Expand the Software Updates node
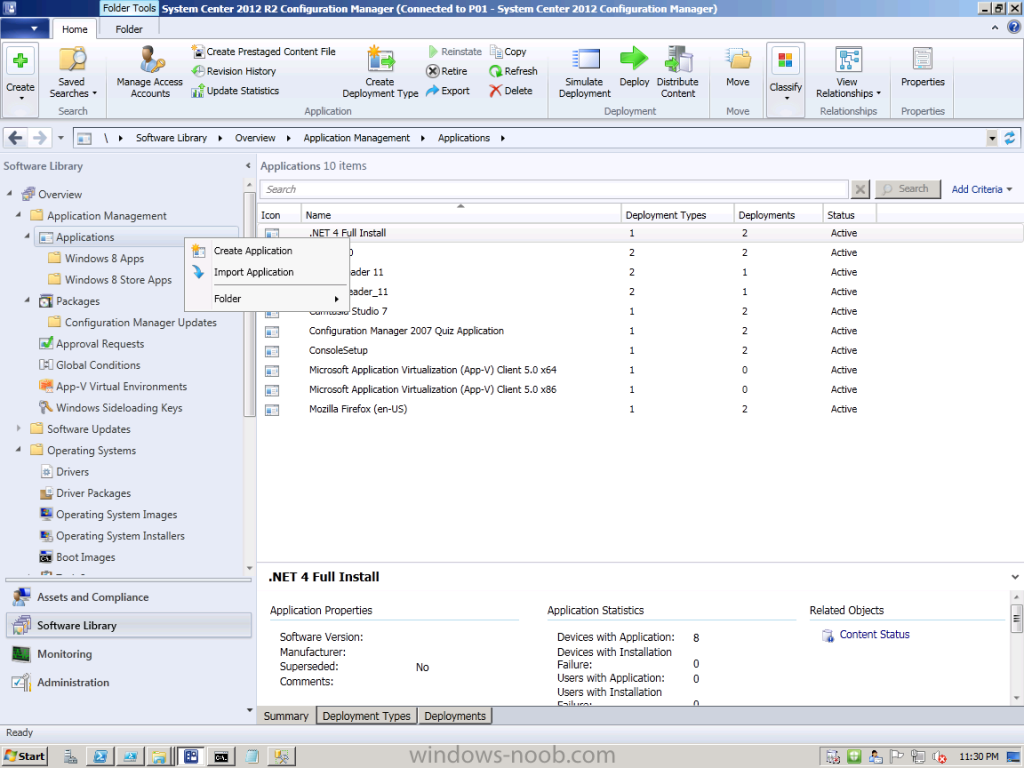The width and height of the screenshot is (1024, 768). (x=18, y=428)
